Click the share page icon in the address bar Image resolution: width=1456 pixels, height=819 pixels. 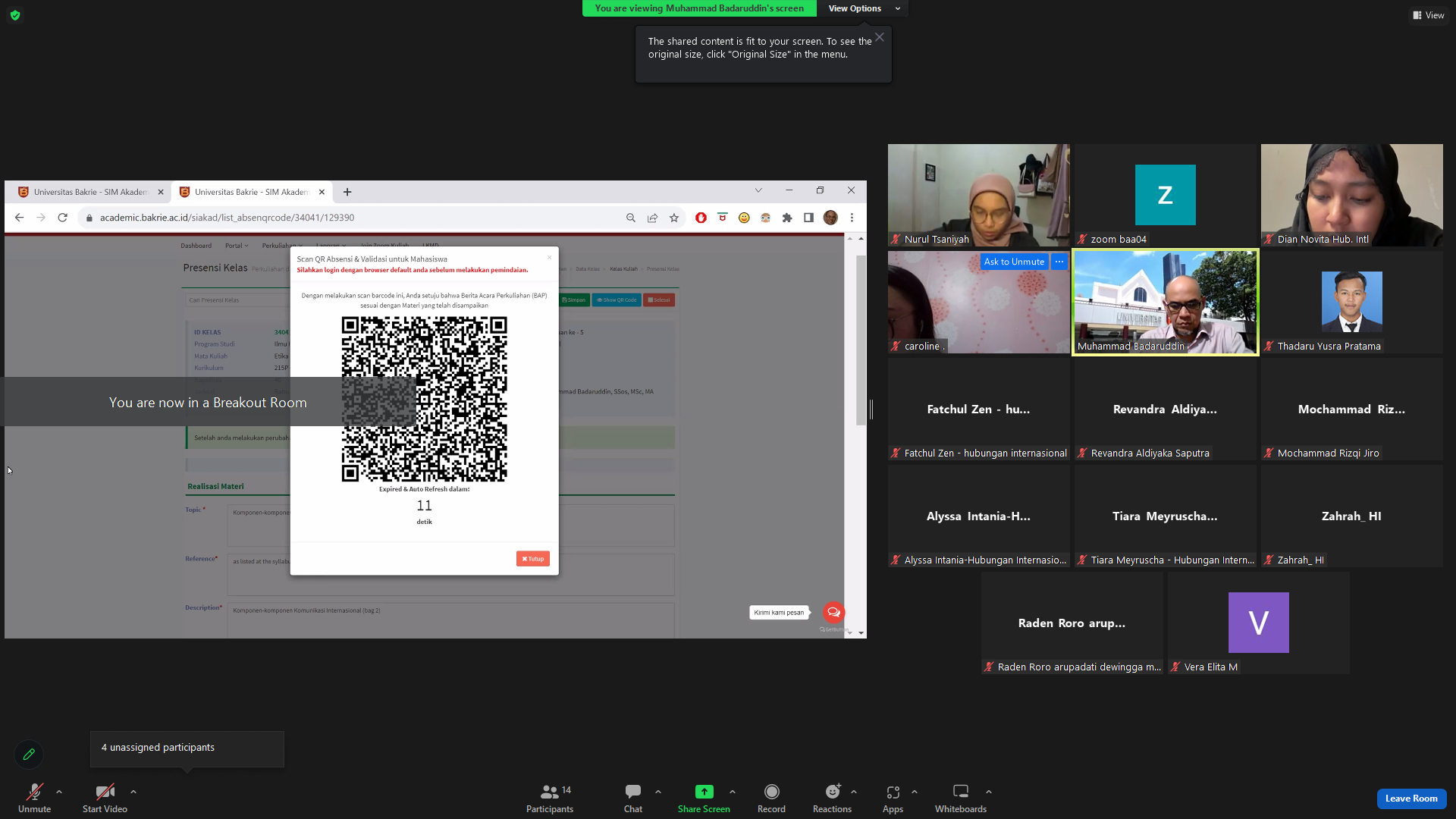[x=652, y=218]
